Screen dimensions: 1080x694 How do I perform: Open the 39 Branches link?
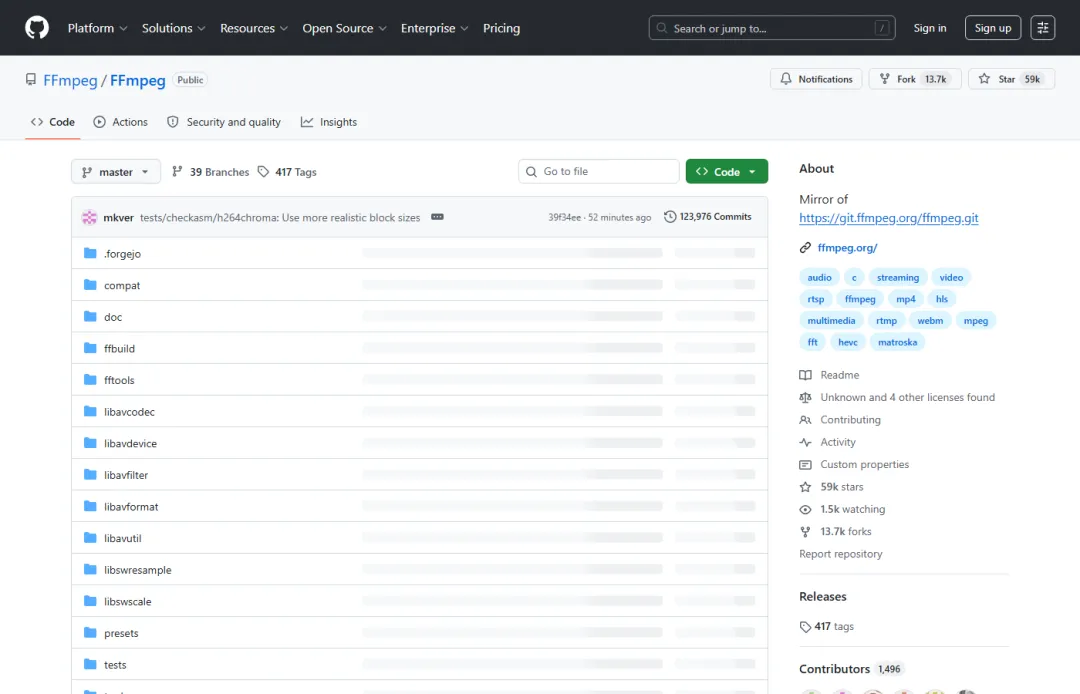tap(211, 172)
